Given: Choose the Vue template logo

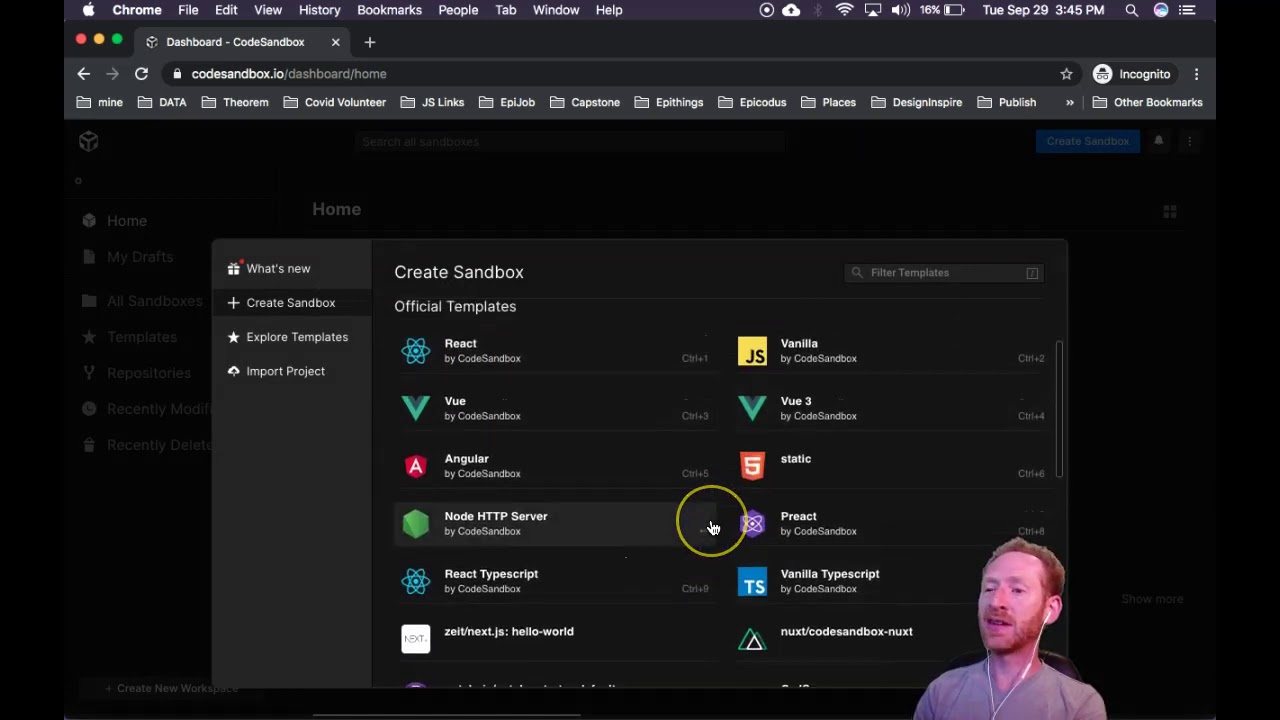Looking at the screenshot, I should (415, 408).
